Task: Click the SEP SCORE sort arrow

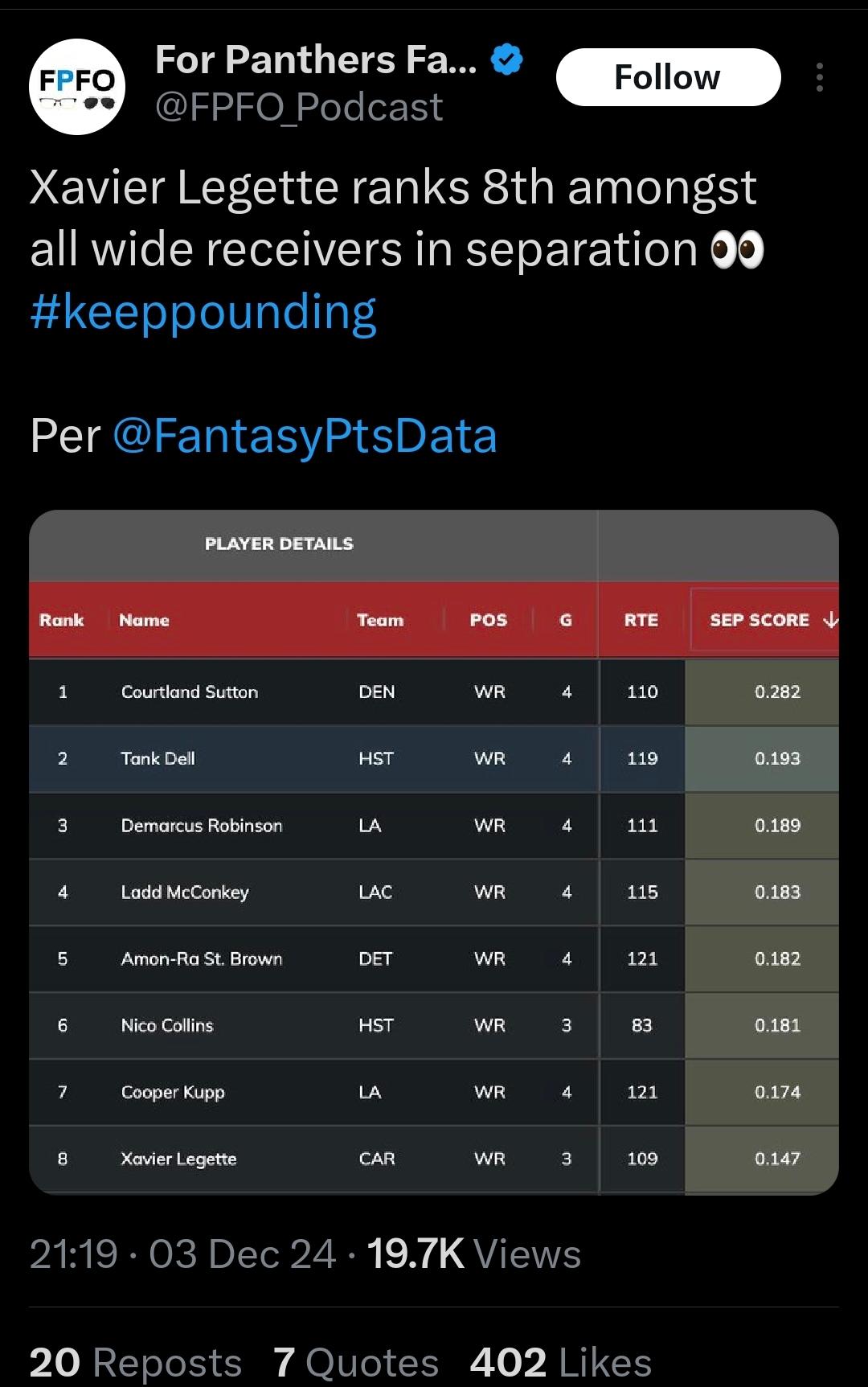Action: tap(831, 620)
